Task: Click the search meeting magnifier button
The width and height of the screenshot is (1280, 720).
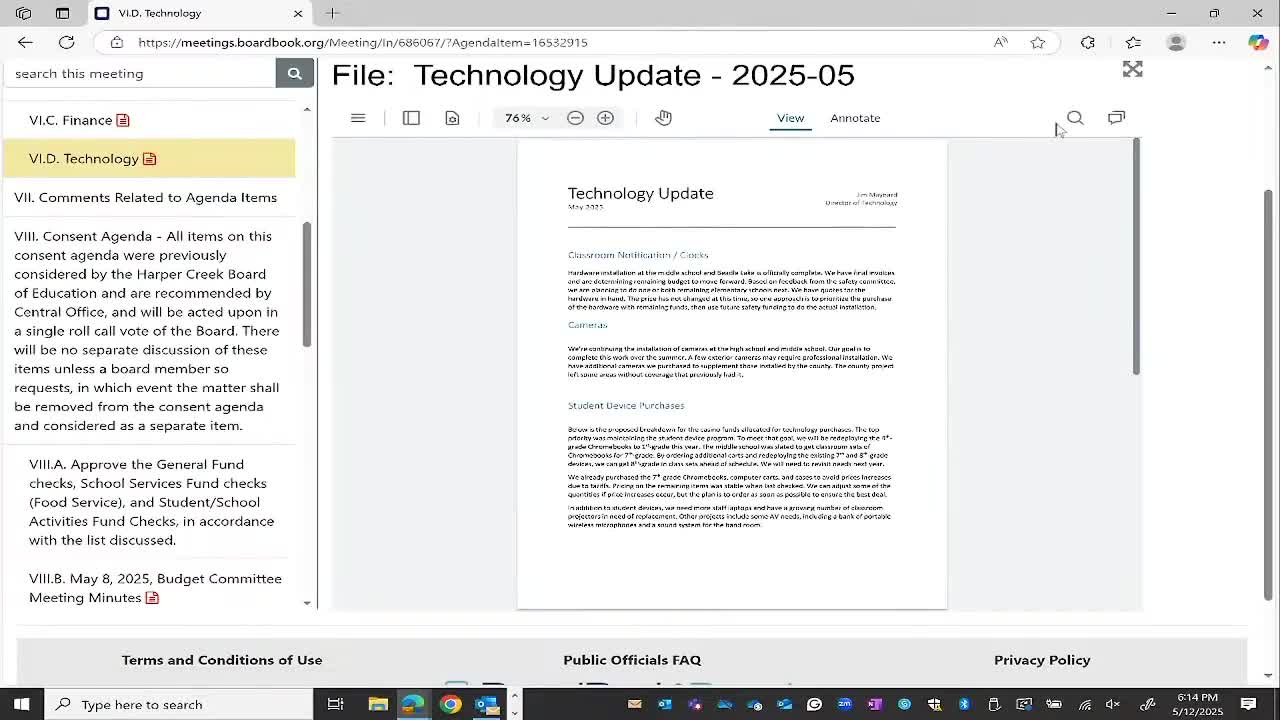Action: click(294, 73)
